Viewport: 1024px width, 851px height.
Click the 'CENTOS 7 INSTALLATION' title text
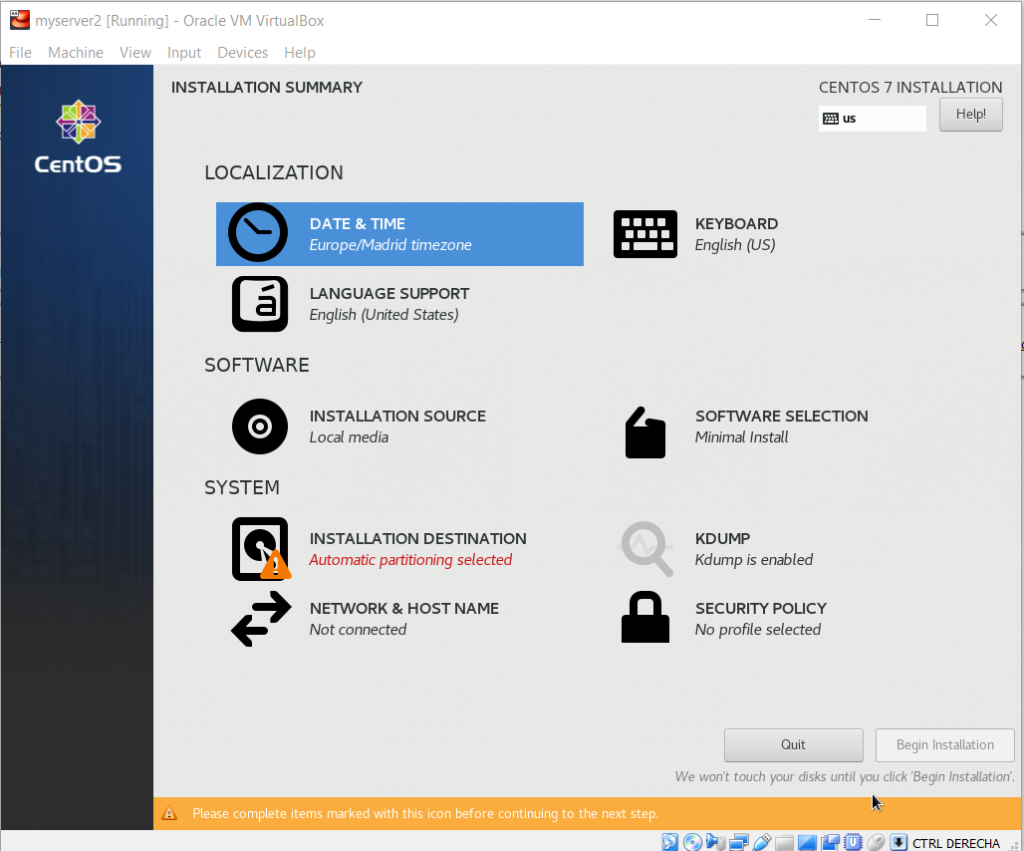910,88
